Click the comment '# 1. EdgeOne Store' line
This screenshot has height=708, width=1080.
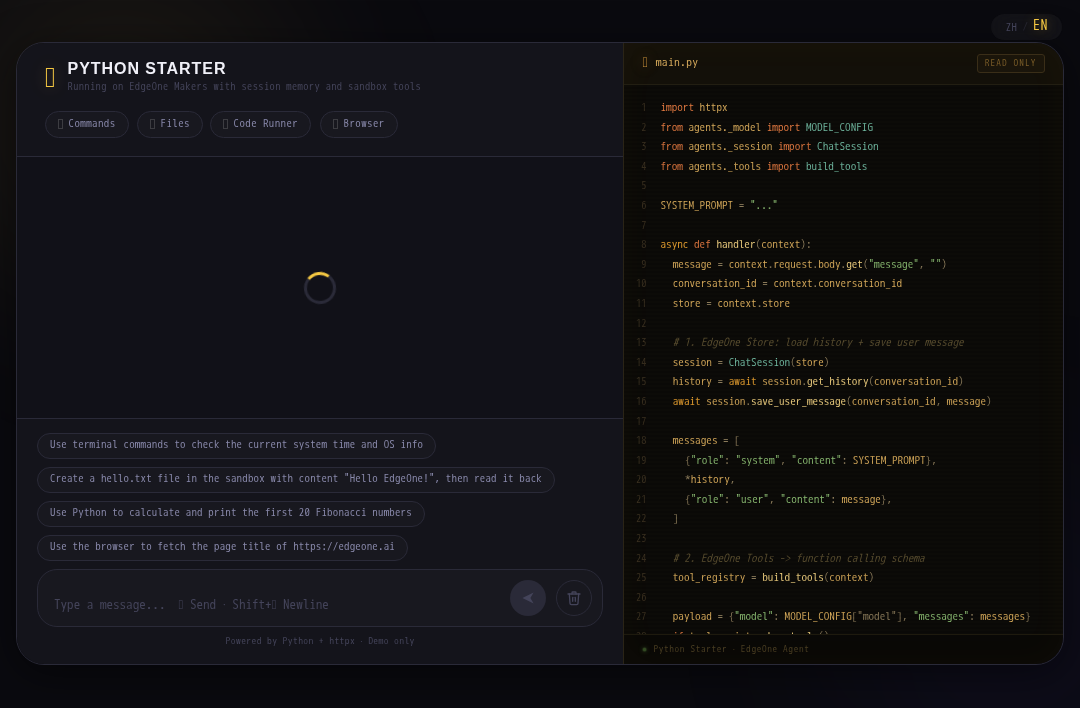818,342
